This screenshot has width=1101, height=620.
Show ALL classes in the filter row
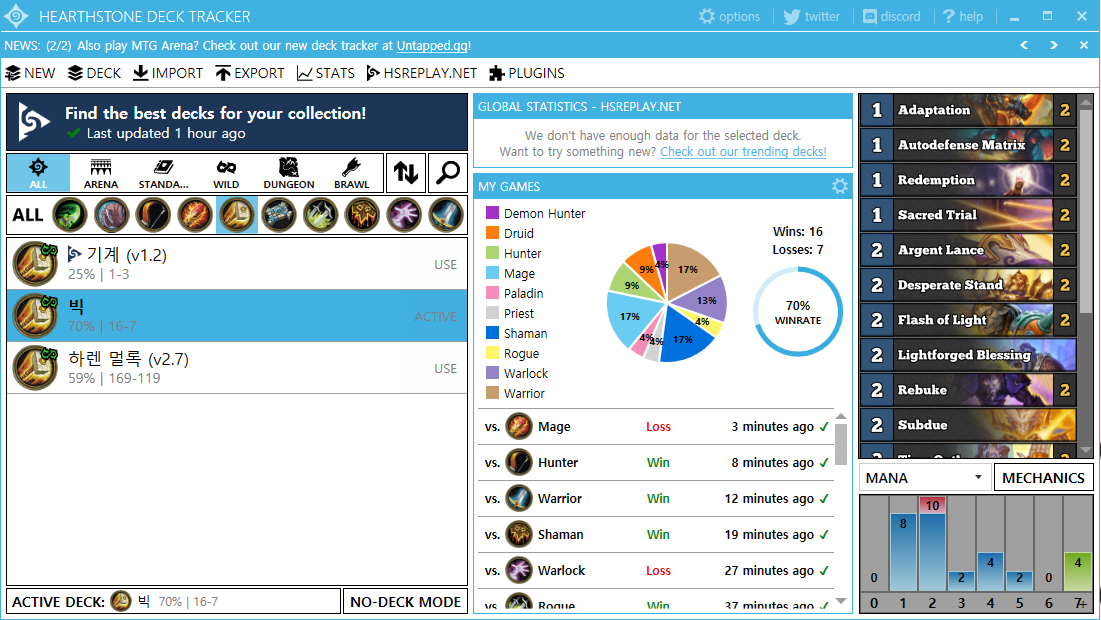28,215
